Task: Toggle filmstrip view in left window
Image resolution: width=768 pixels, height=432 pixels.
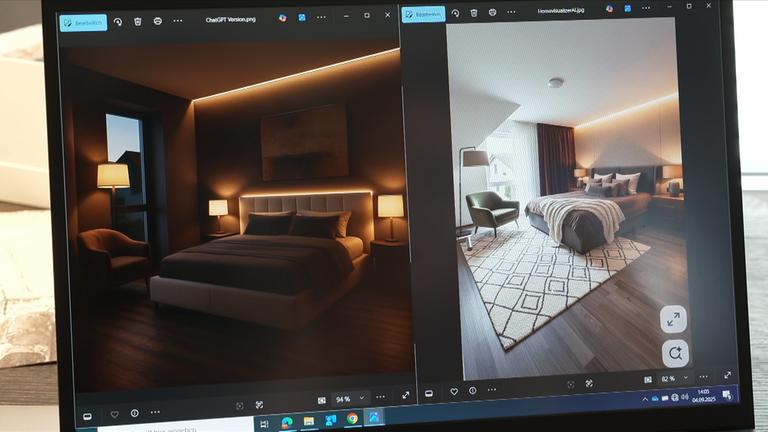Action: click(87, 415)
